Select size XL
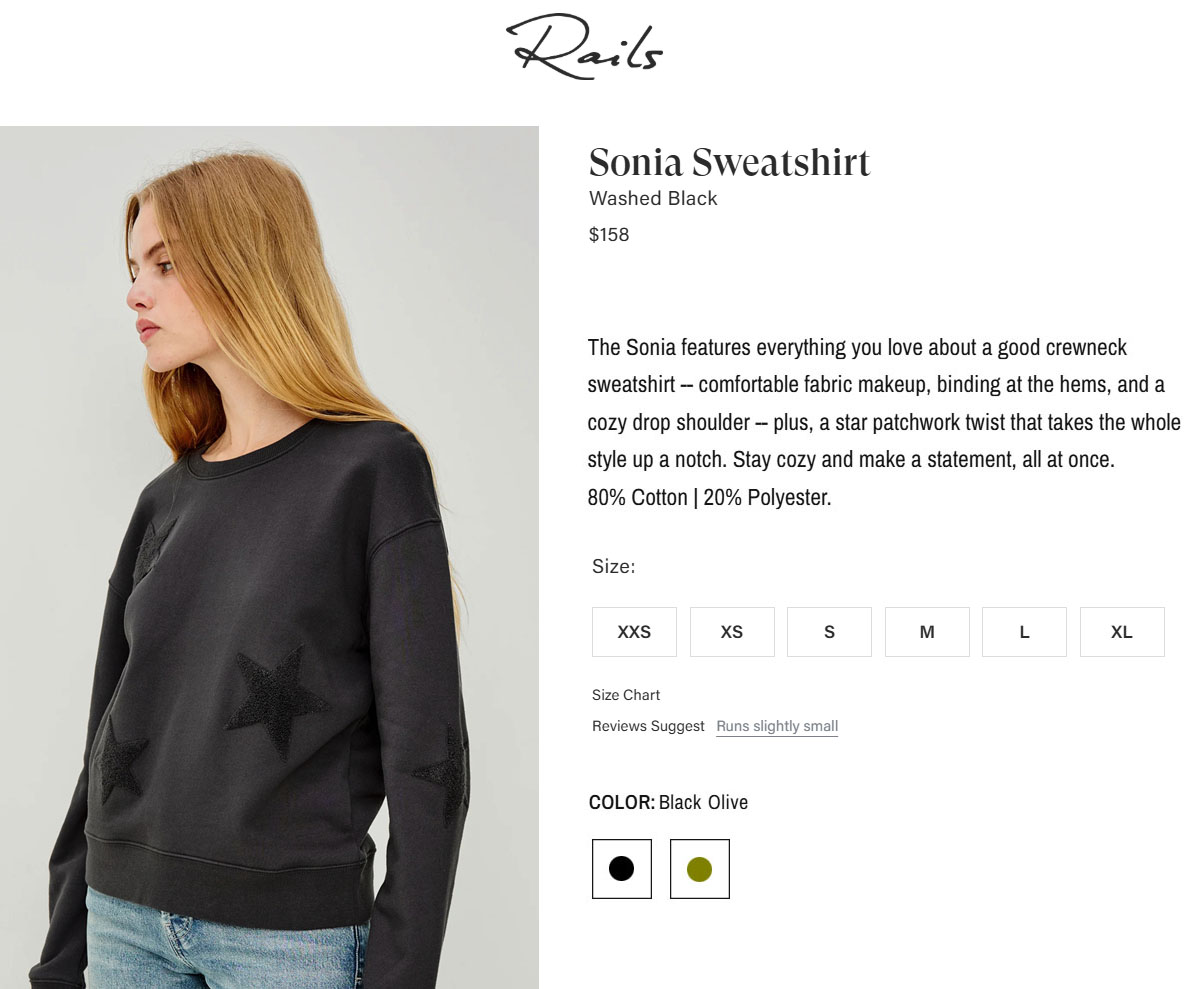Viewport: 1189px width, 989px height. click(x=1122, y=632)
